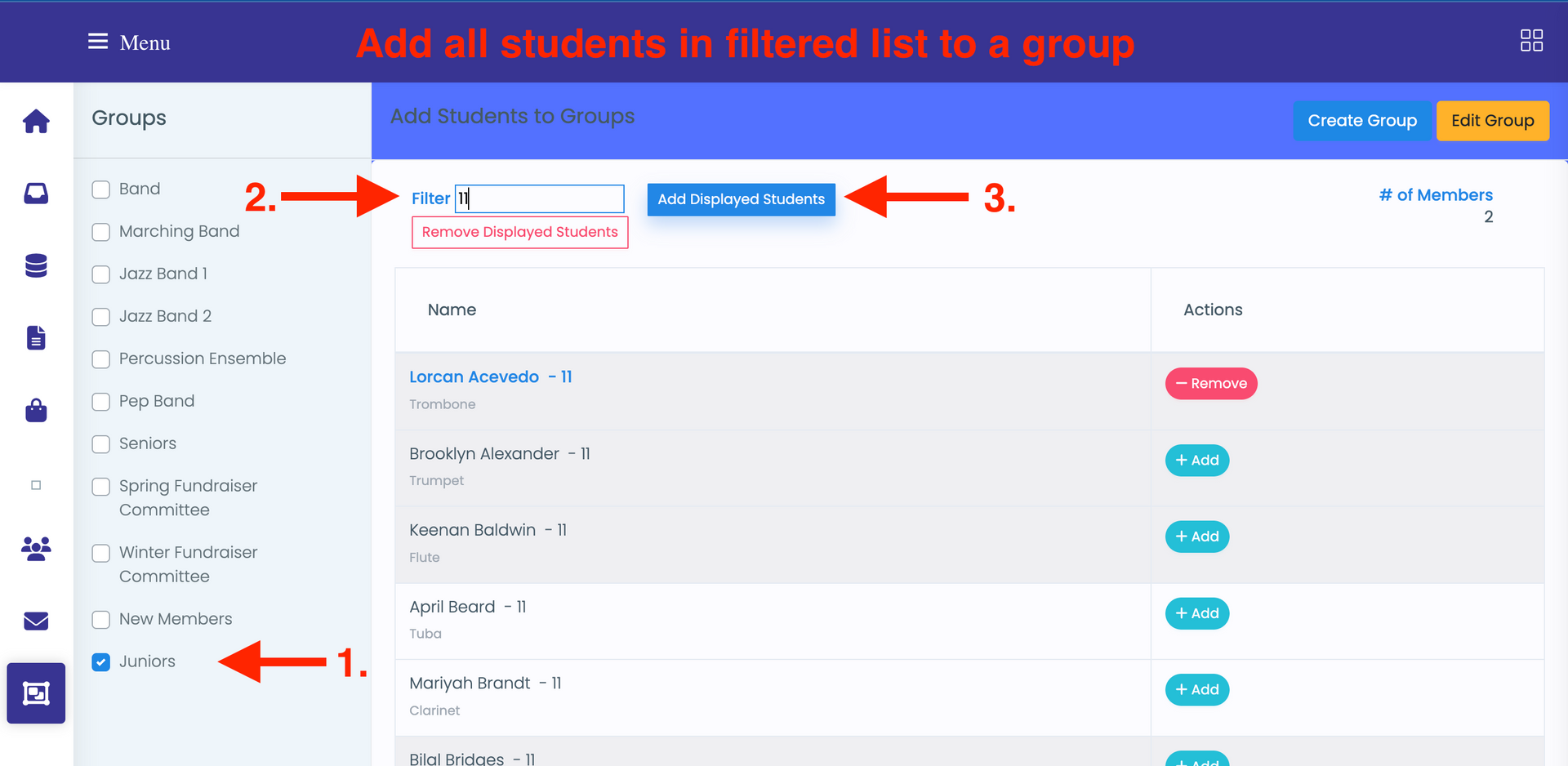Tick the Seniors group checkbox
Screen dimensions: 1568x766
pyautogui.click(x=101, y=444)
